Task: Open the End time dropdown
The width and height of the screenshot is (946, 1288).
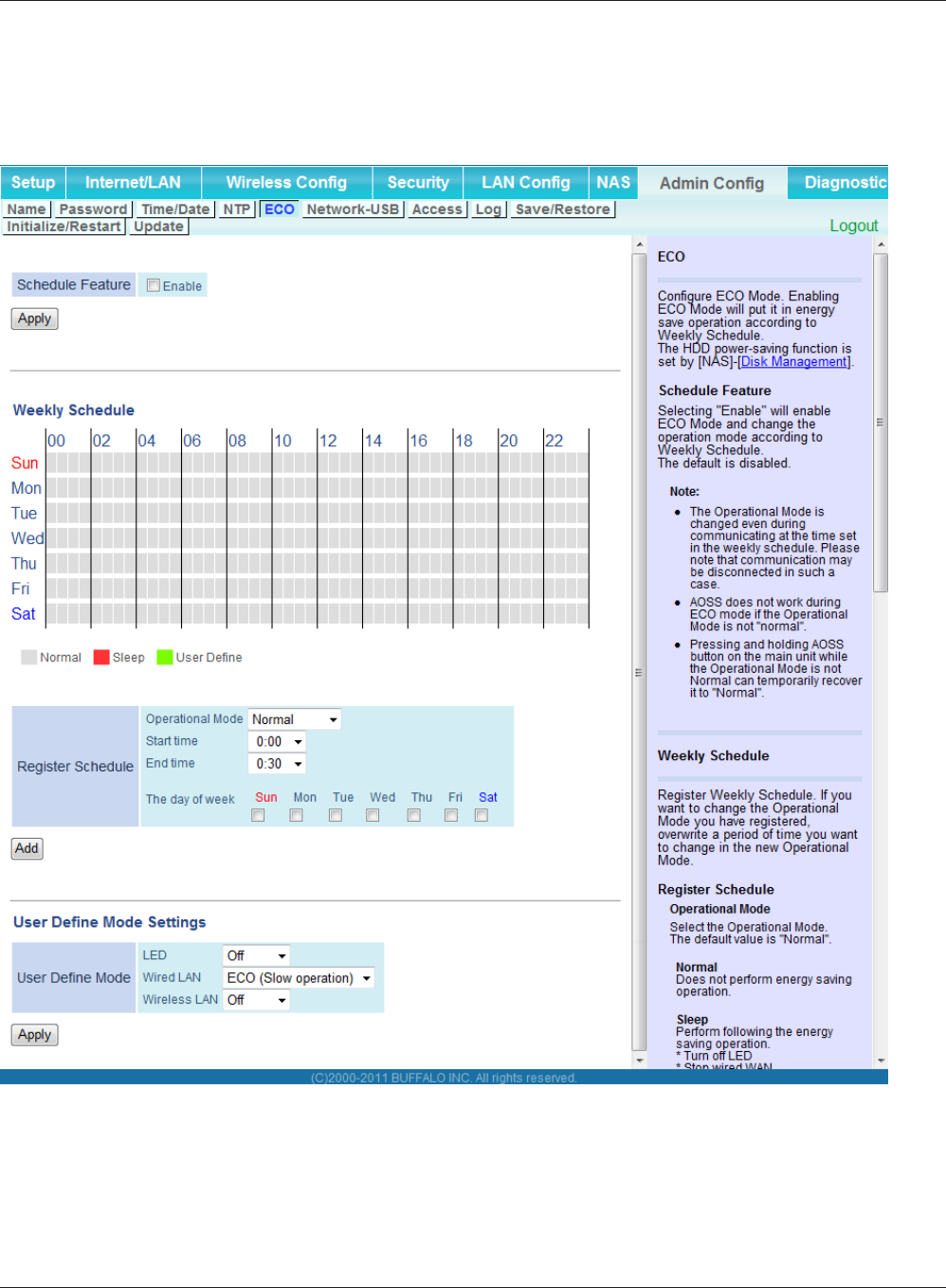Action: [277, 764]
